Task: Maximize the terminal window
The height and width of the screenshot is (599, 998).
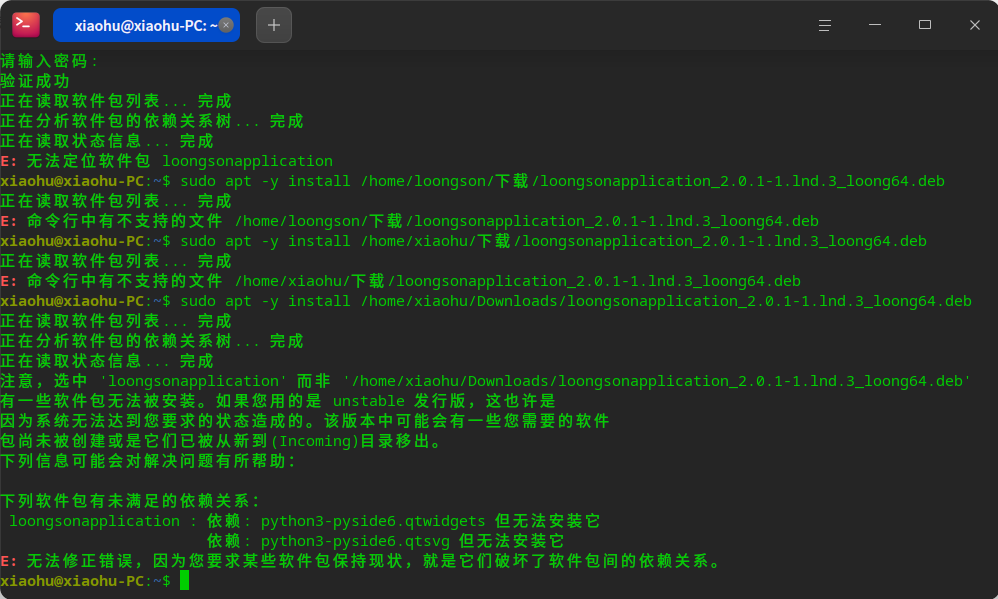Action: 925,25
